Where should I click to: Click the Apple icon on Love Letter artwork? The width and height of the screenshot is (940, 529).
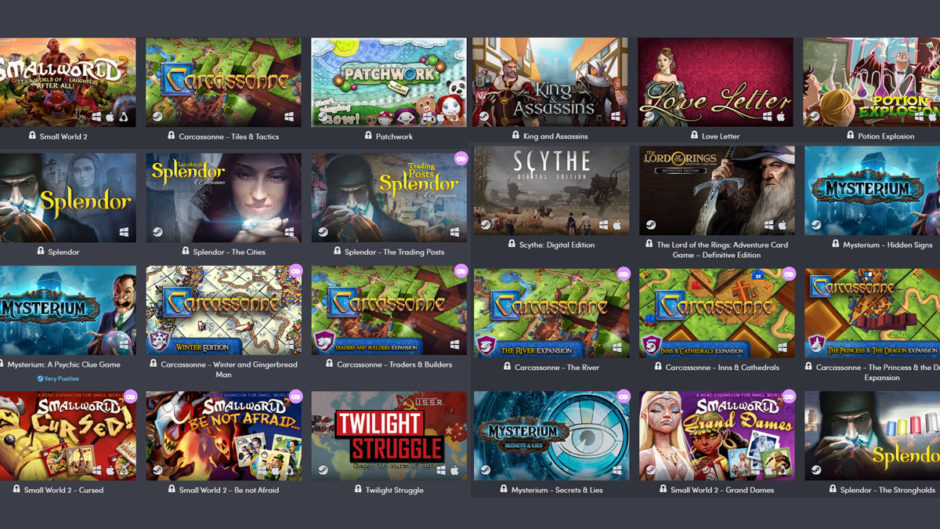(x=781, y=116)
